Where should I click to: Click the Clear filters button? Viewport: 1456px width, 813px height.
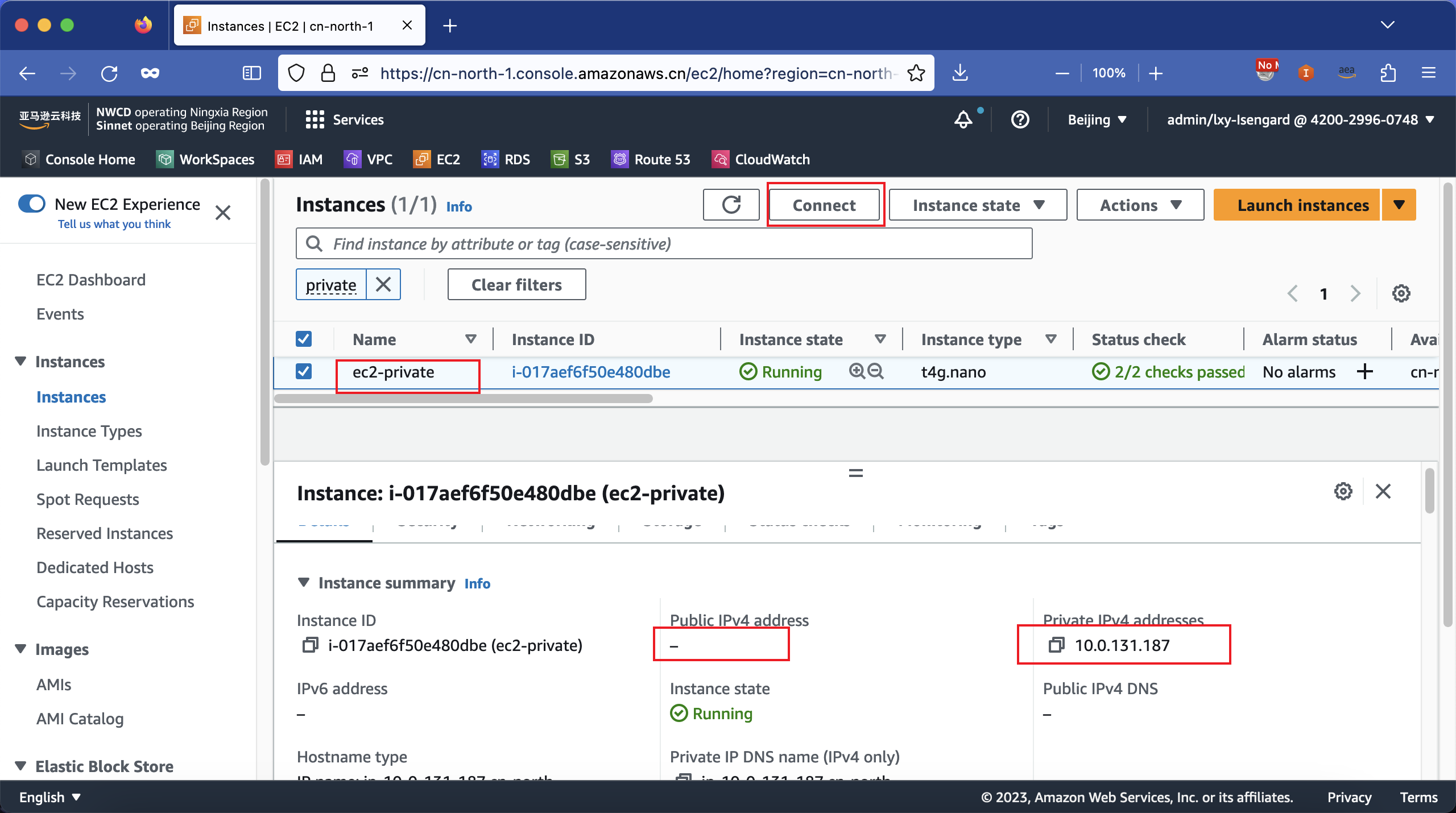516,284
